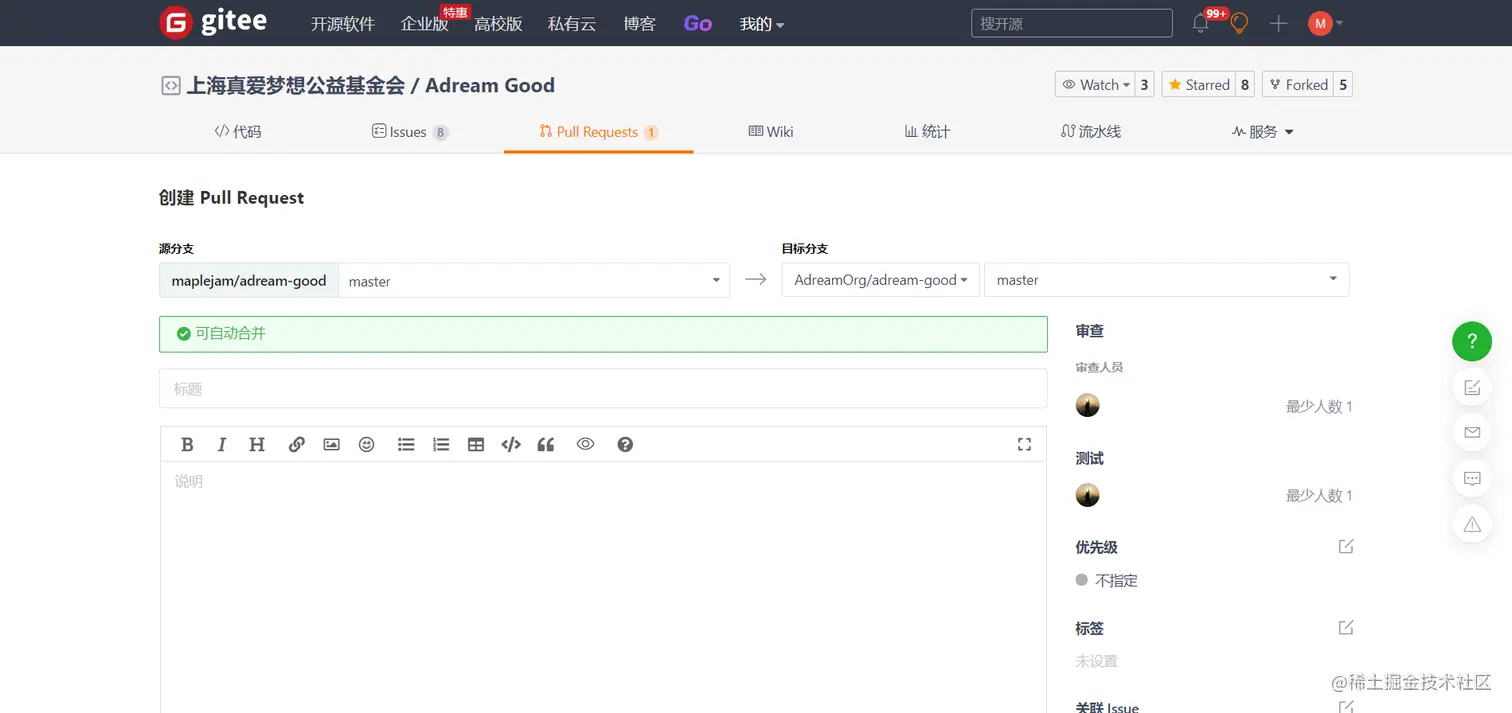This screenshot has width=1512, height=713.
Task: Insert a blockquote
Action: click(546, 445)
